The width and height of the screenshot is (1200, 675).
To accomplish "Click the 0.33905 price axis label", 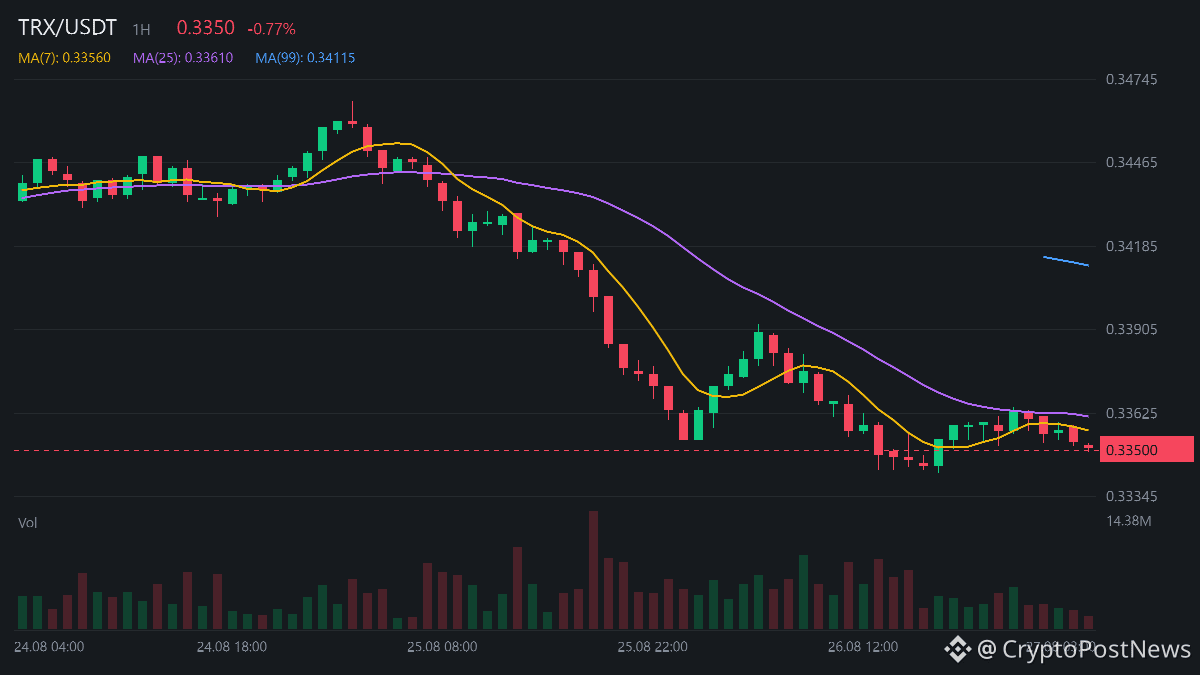I will (x=1131, y=329).
